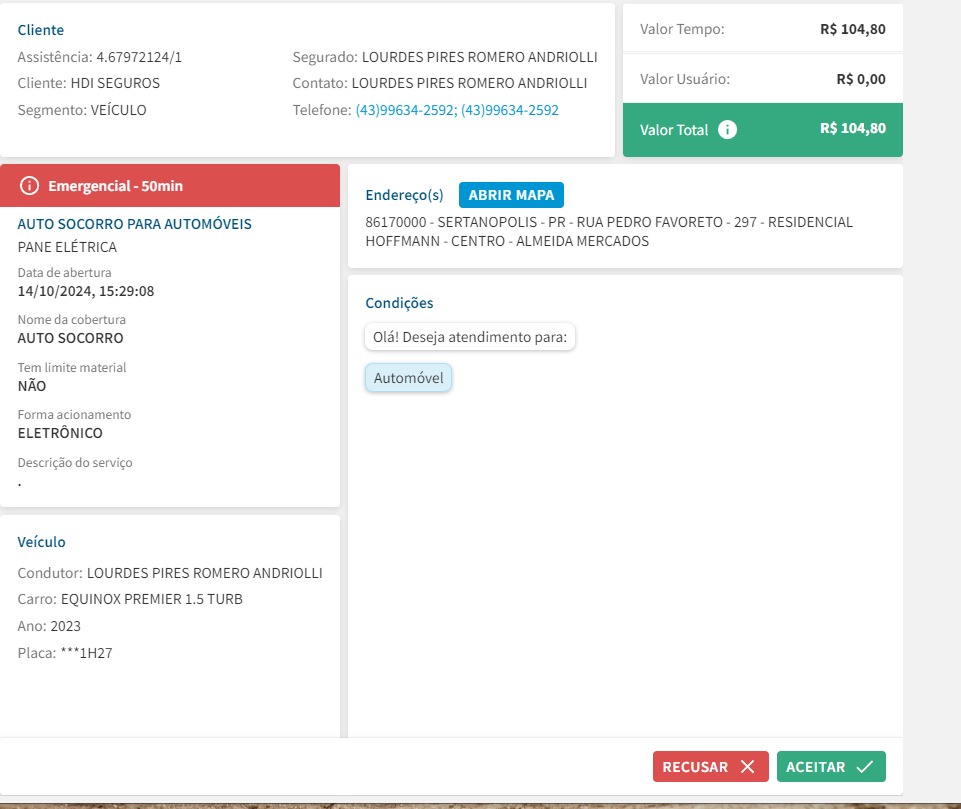This screenshot has width=961, height=809.
Task: Click the address text starting with 86170000
Action: click(608, 231)
